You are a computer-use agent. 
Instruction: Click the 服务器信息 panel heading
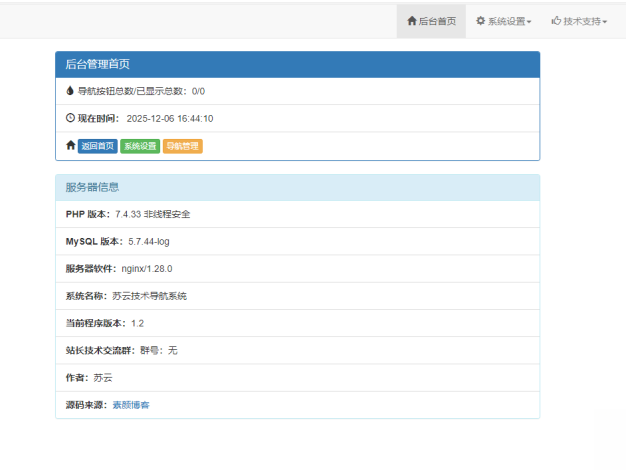297,187
